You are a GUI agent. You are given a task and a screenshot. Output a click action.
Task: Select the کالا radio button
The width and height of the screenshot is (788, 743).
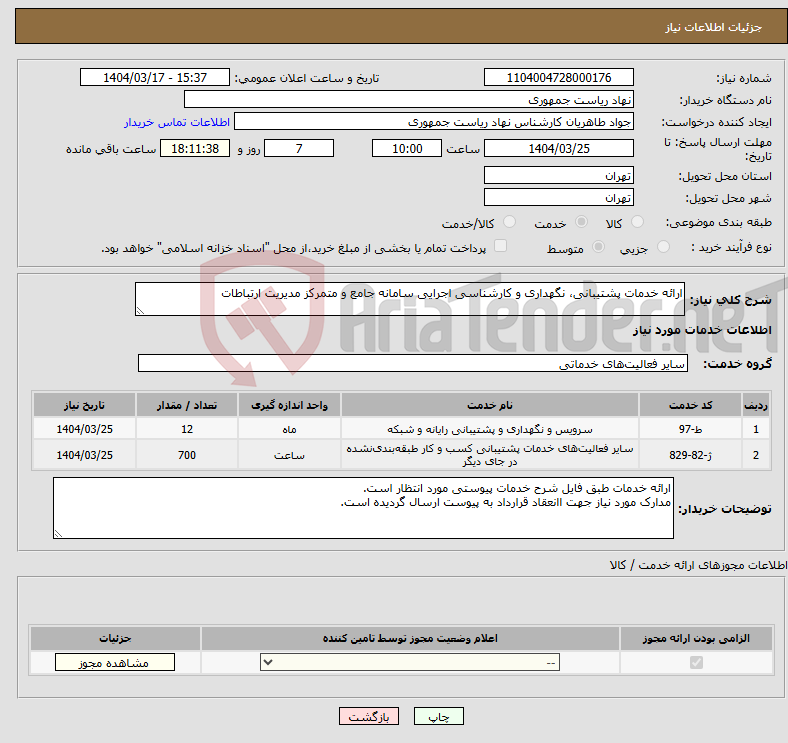pos(637,222)
